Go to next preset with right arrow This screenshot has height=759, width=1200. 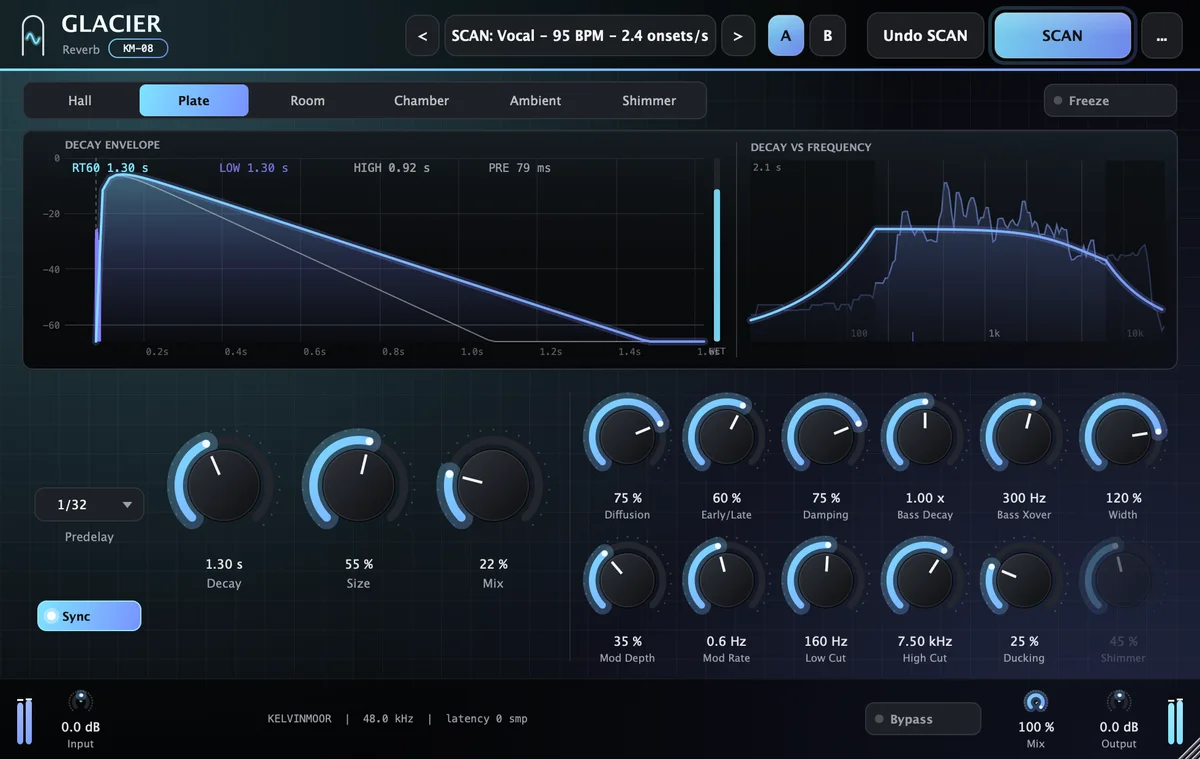[738, 36]
